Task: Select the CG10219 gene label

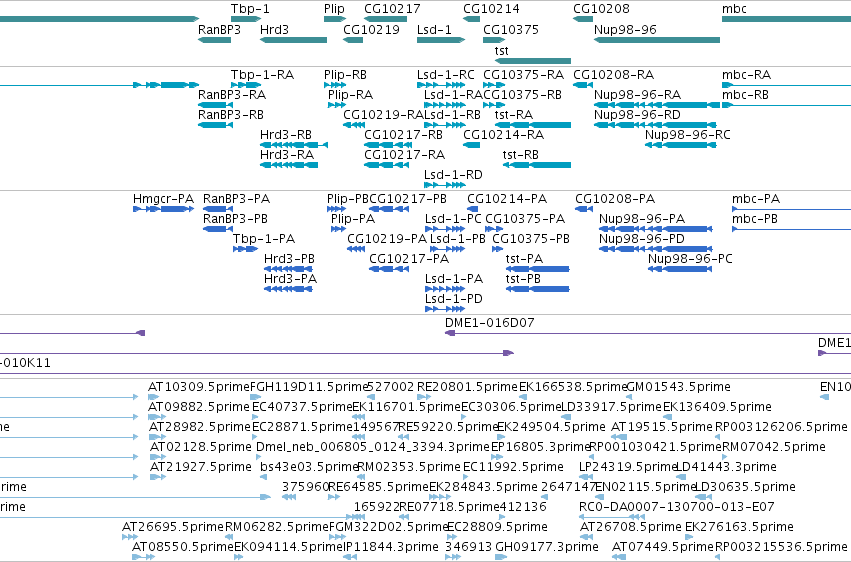Action: click(371, 29)
